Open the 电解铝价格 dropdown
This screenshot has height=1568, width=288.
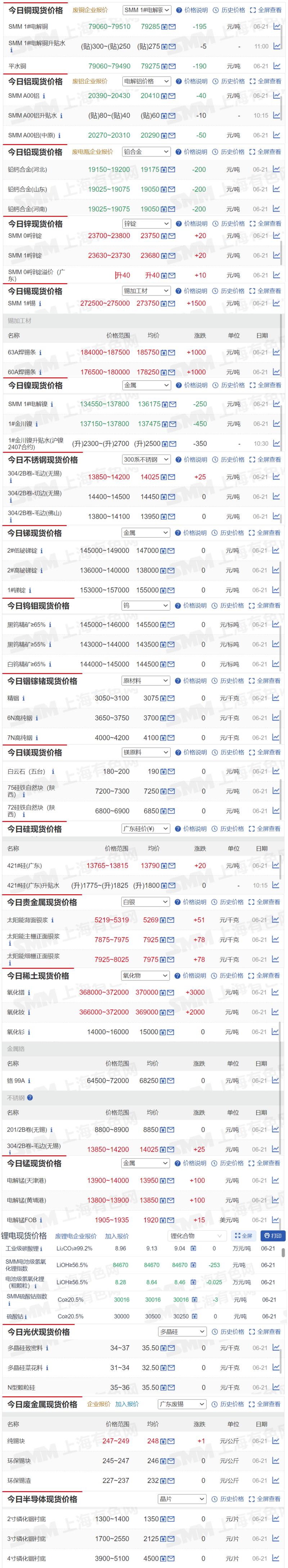point(147,81)
